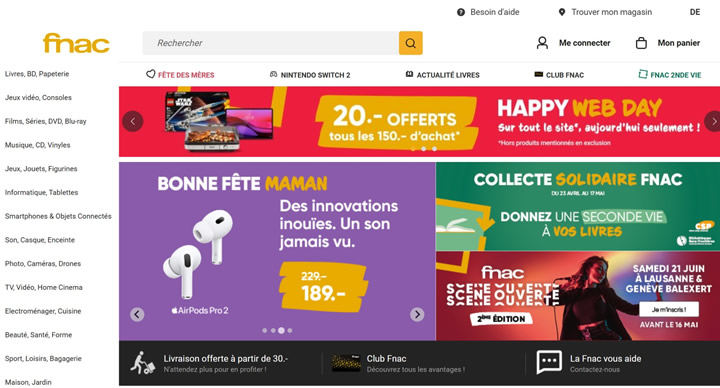Select first pagination dot of purple carousel
This screenshot has height=388, width=720.
(264, 331)
